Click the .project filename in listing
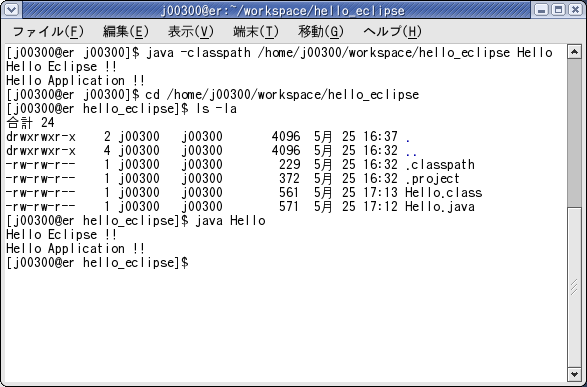 [432, 179]
